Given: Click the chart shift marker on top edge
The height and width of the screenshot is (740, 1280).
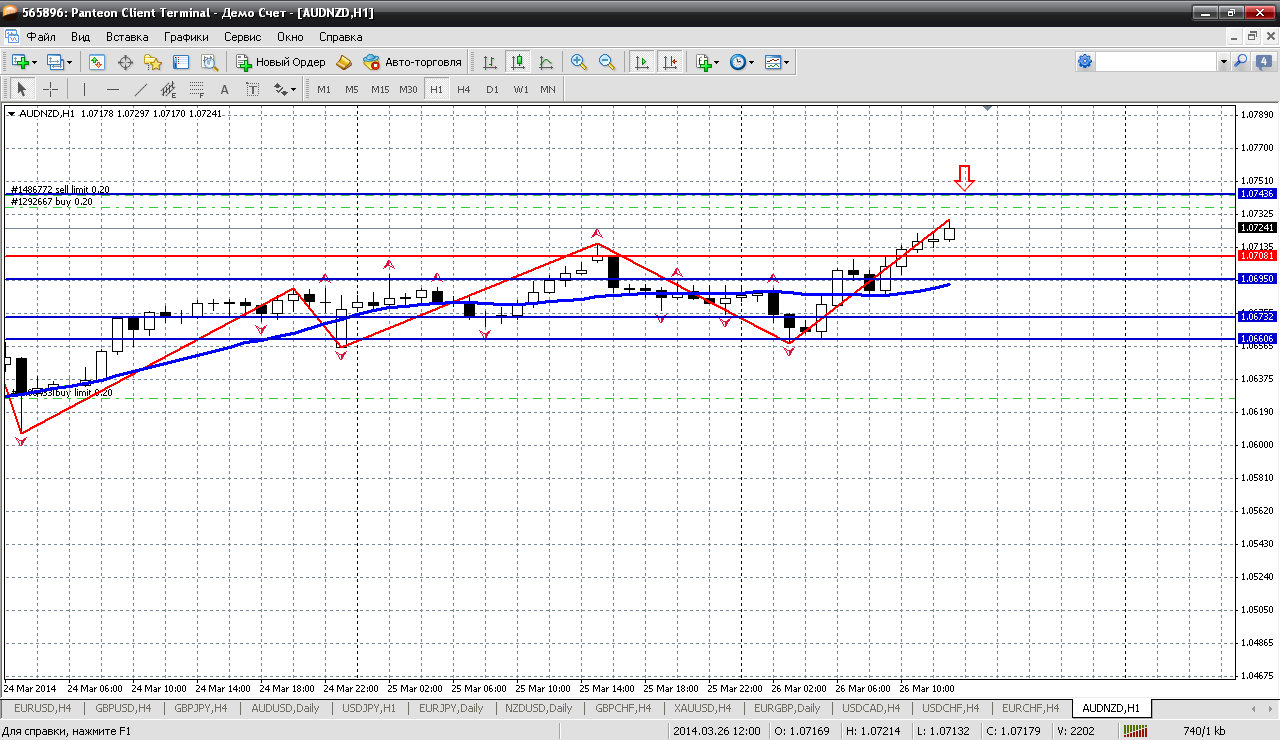Looking at the screenshot, I should (x=988, y=107).
